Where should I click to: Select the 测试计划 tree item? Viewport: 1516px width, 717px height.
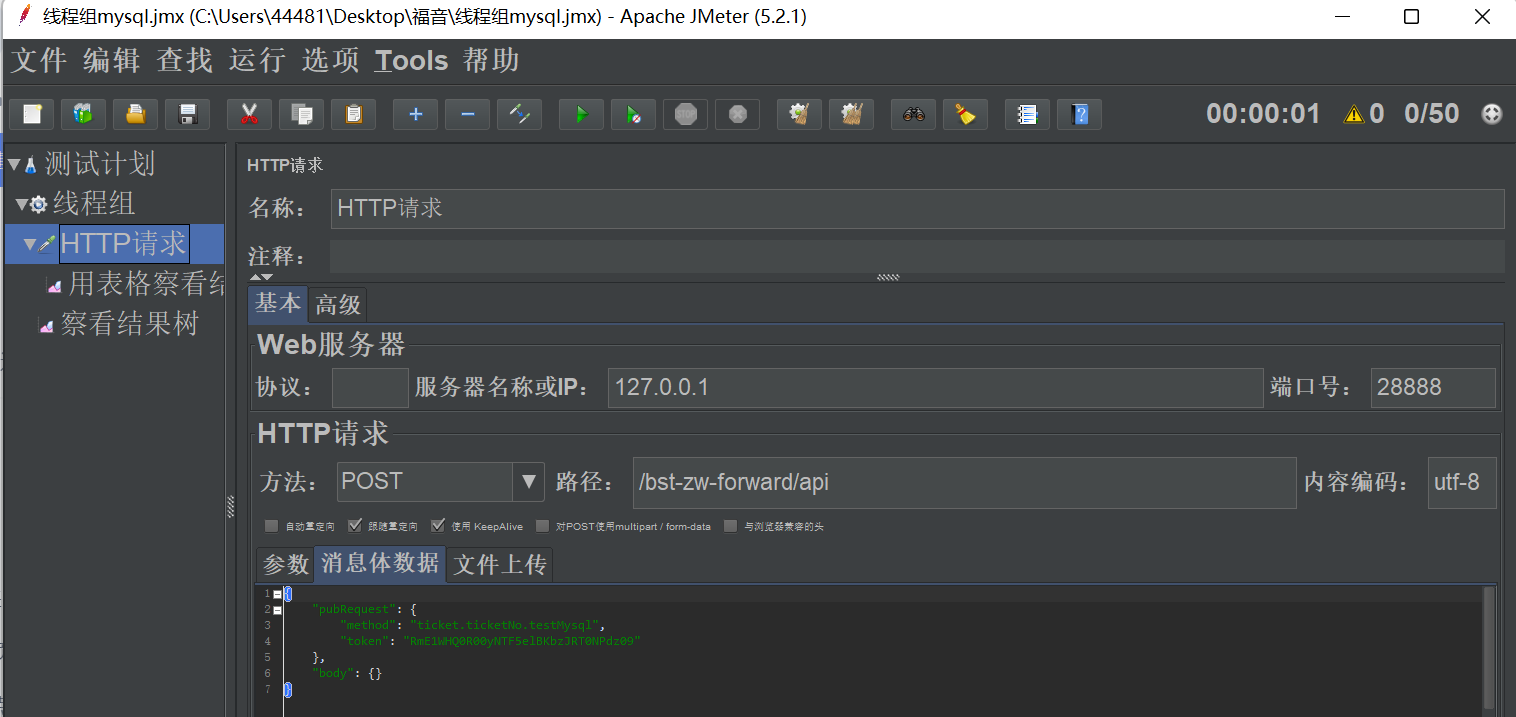99,163
